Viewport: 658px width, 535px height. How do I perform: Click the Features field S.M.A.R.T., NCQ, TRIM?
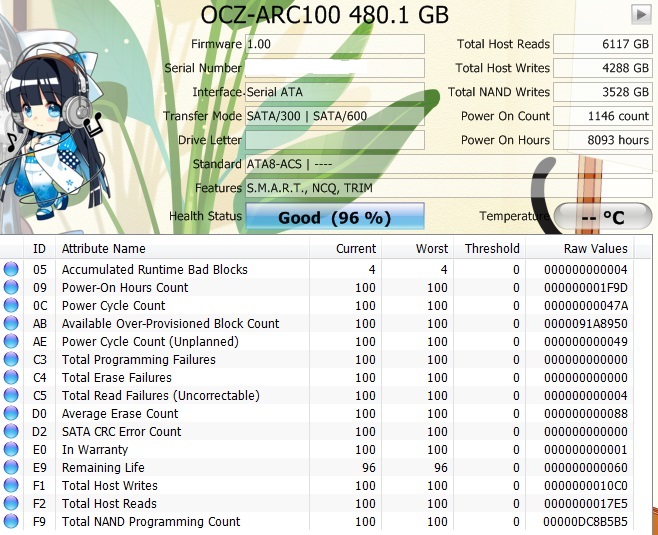[449, 188]
